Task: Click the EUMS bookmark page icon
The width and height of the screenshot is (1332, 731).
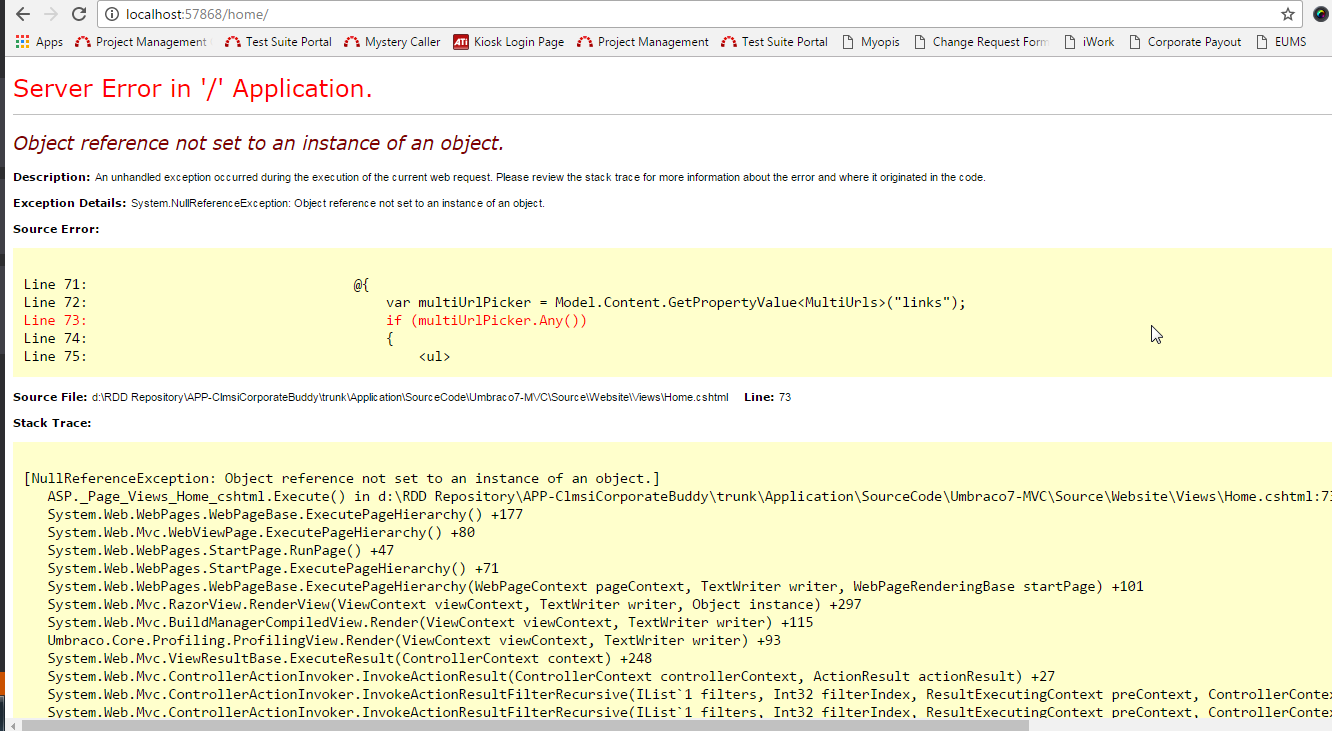Action: pos(1263,42)
